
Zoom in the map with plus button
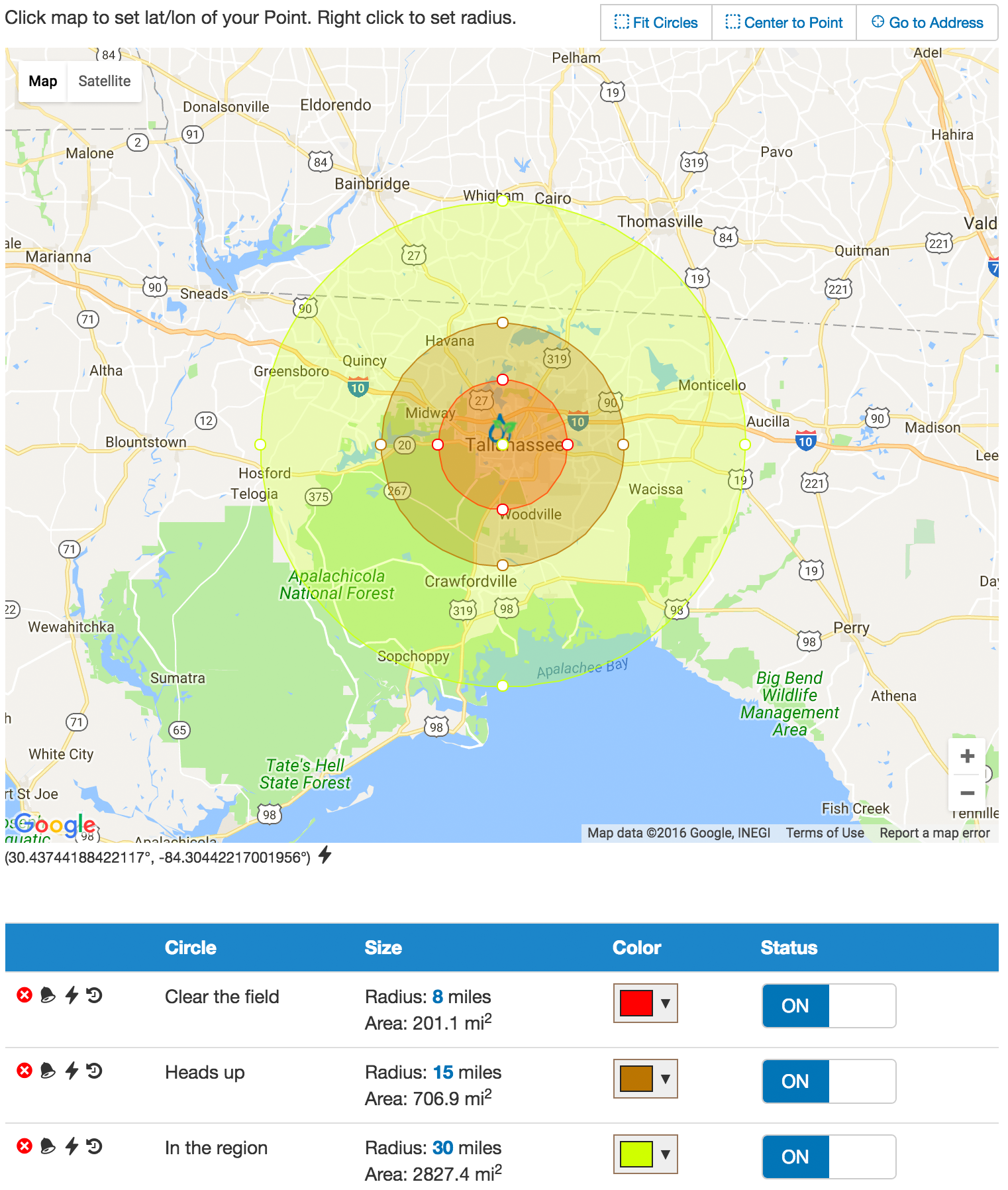pyautogui.click(x=967, y=756)
